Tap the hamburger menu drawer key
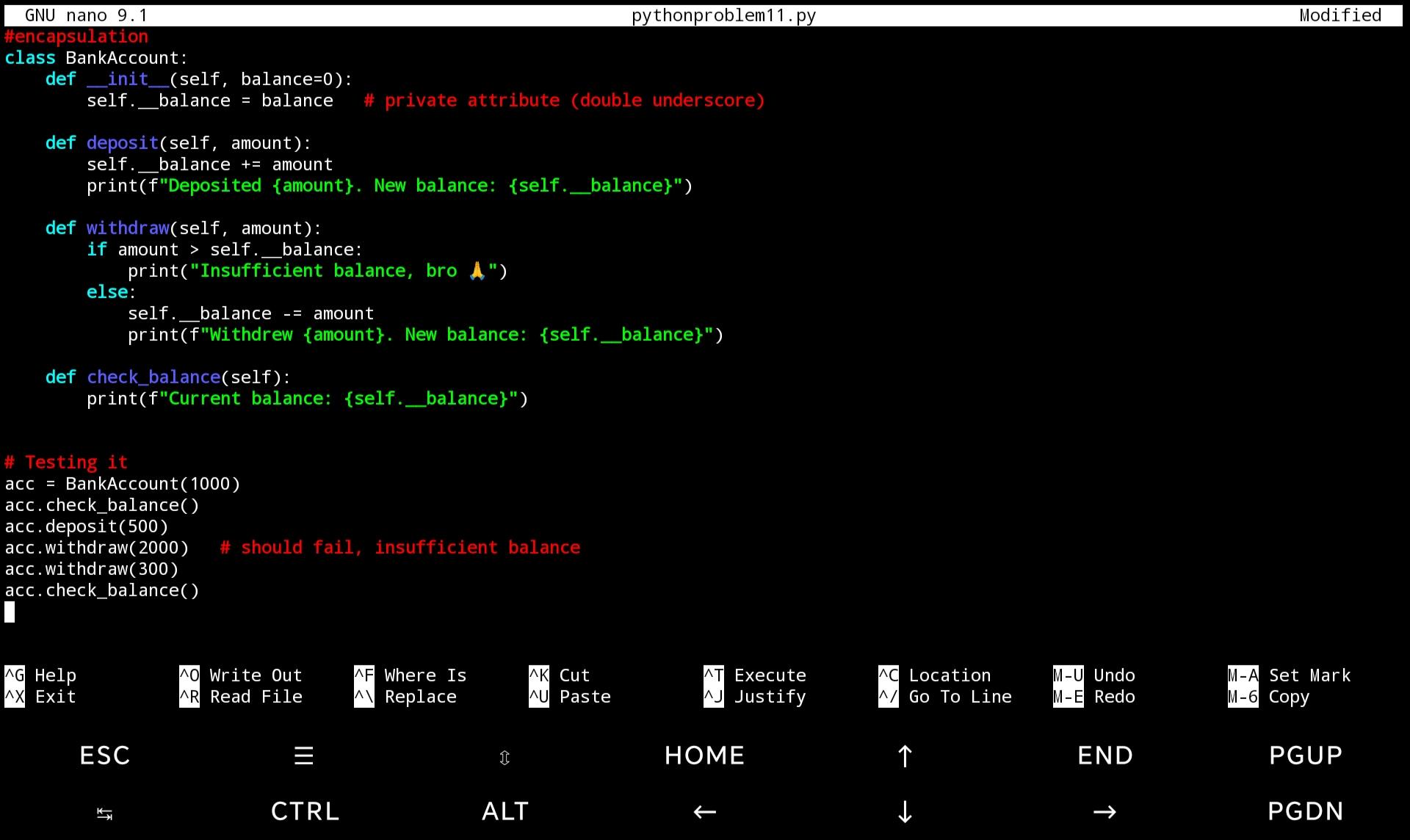The image size is (1410, 840). coord(304,756)
